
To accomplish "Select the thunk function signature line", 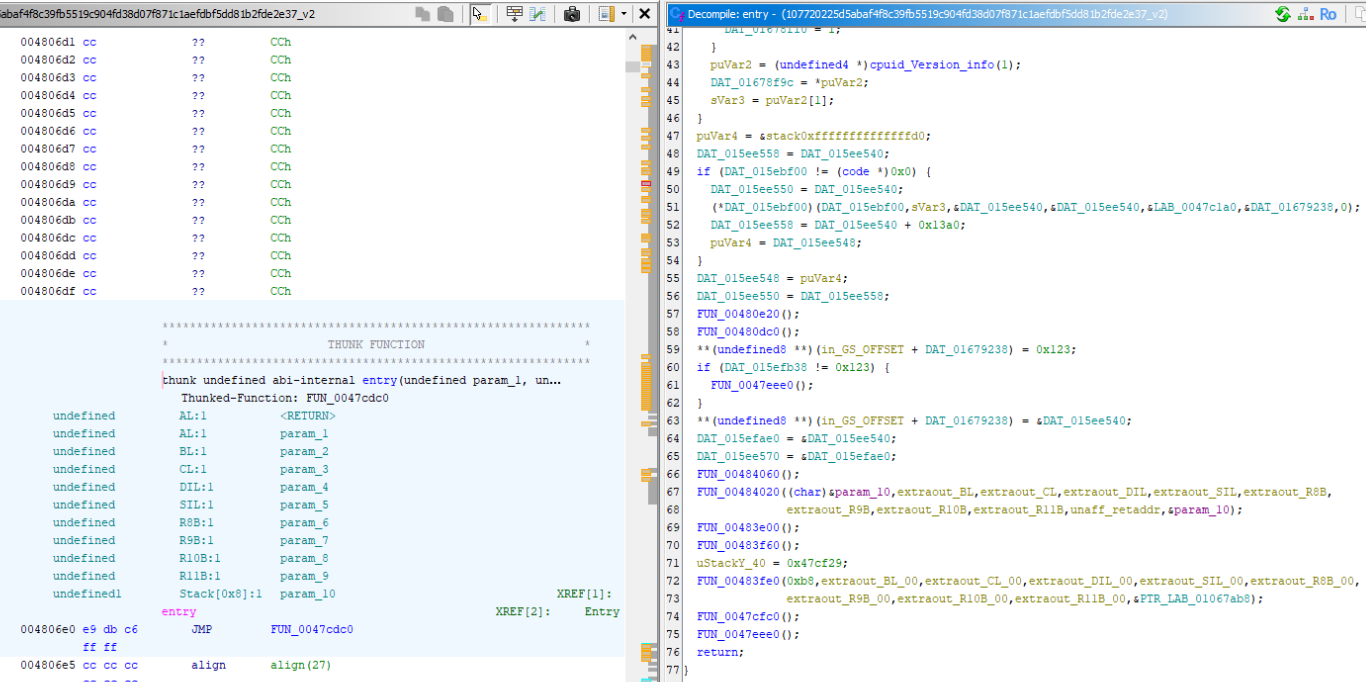I will click(x=361, y=380).
